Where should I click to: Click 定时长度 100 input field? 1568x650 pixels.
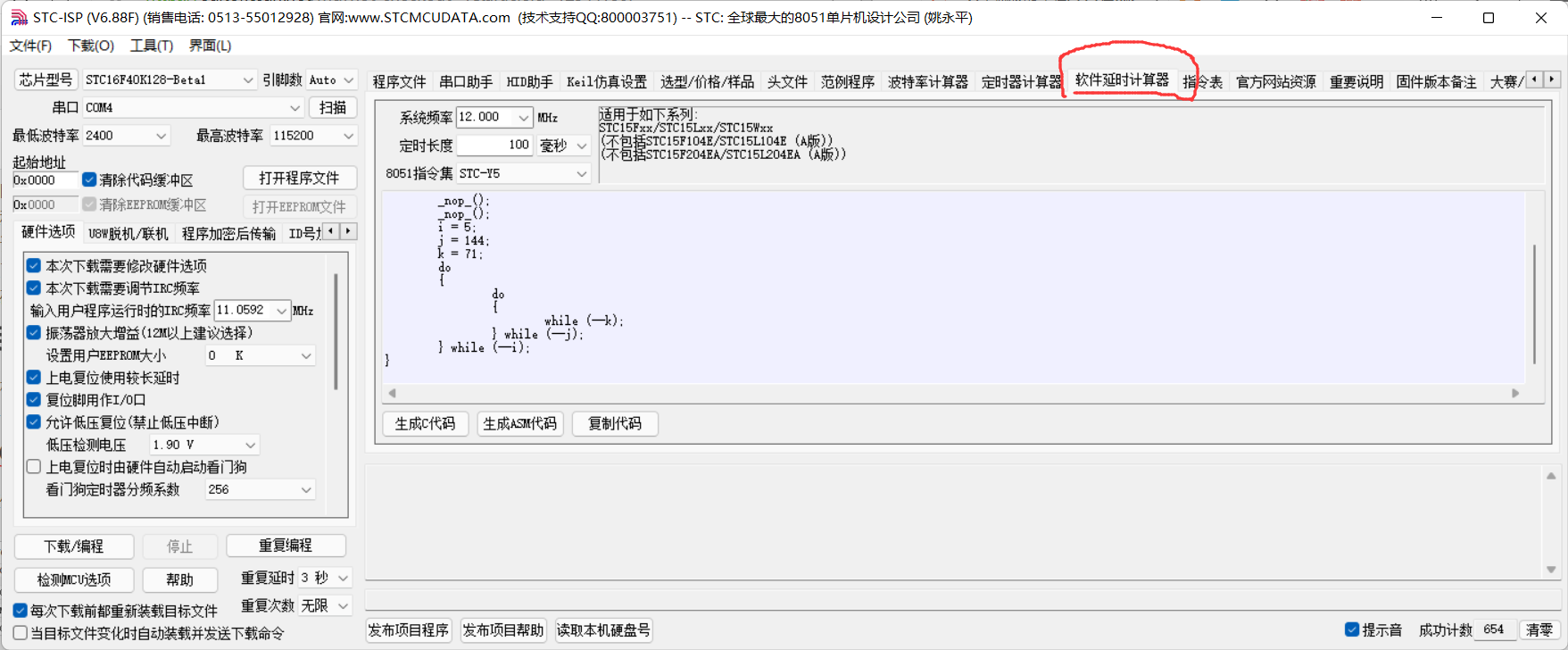[494, 145]
